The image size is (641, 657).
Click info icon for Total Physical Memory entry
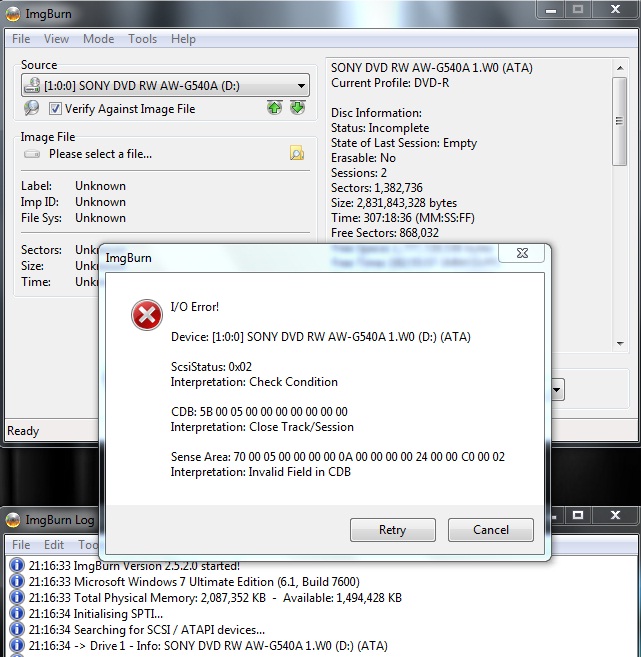coord(16,598)
